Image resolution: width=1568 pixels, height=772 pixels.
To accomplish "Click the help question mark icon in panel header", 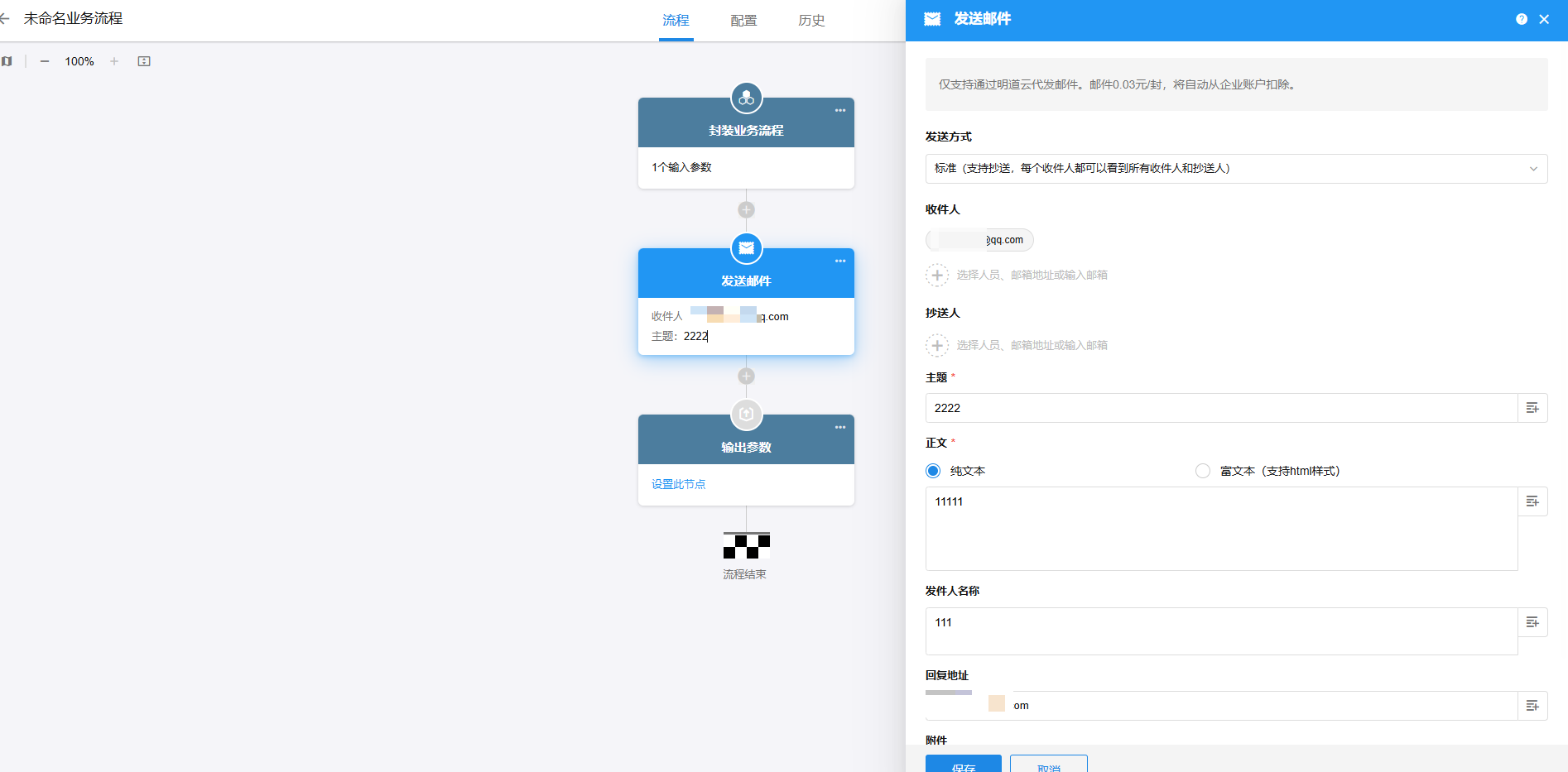I will coord(1522,19).
